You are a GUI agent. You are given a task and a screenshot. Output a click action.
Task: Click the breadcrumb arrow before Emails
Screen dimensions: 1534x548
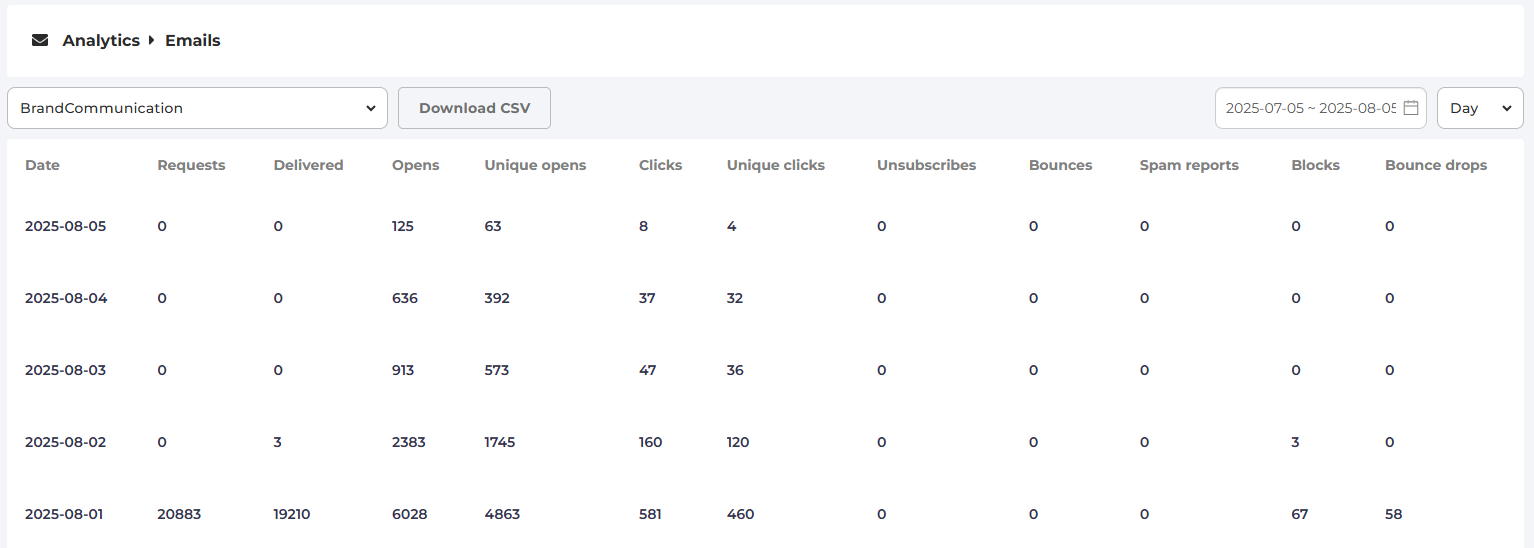click(152, 41)
